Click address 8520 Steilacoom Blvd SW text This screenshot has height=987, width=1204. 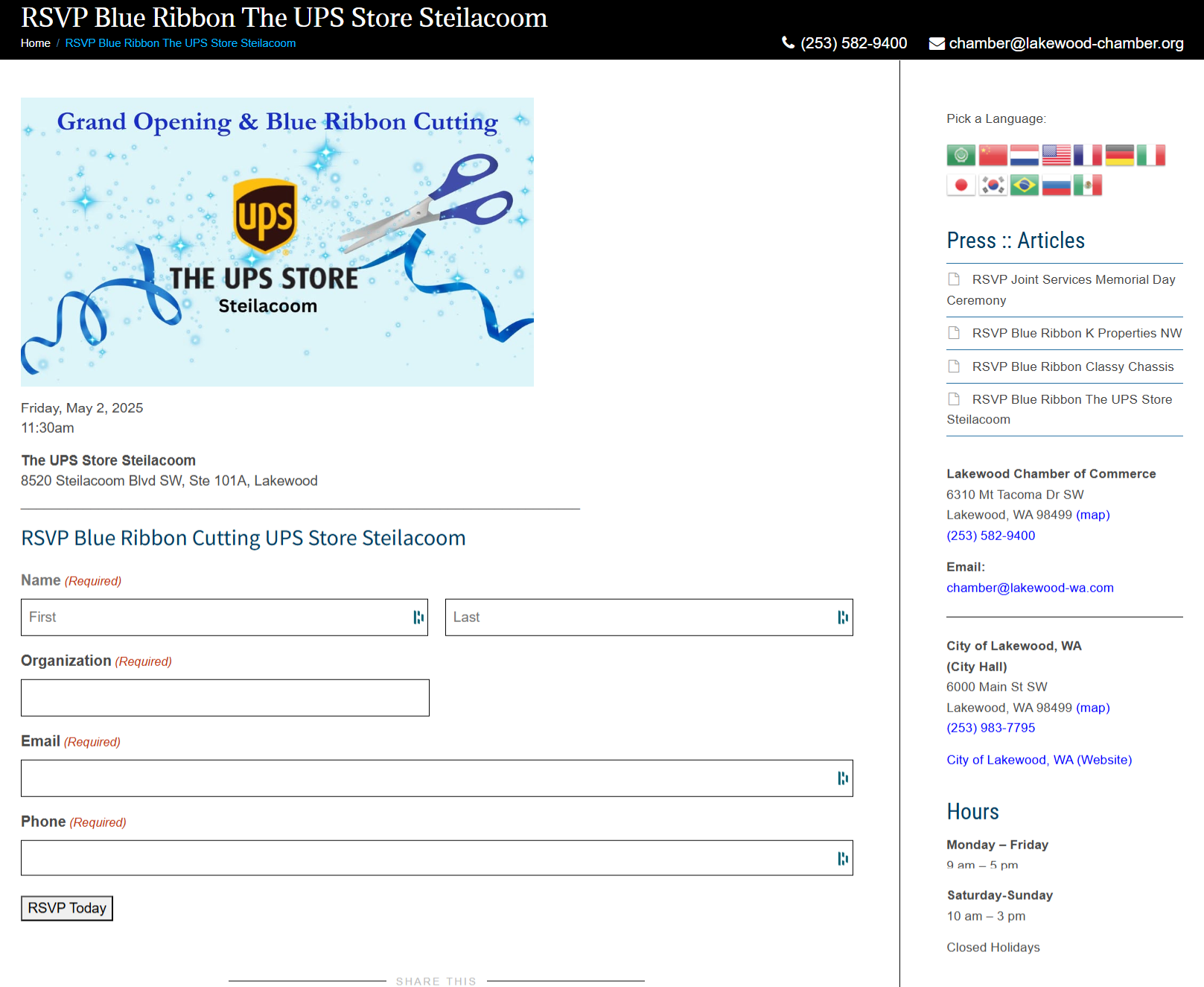[x=169, y=481]
